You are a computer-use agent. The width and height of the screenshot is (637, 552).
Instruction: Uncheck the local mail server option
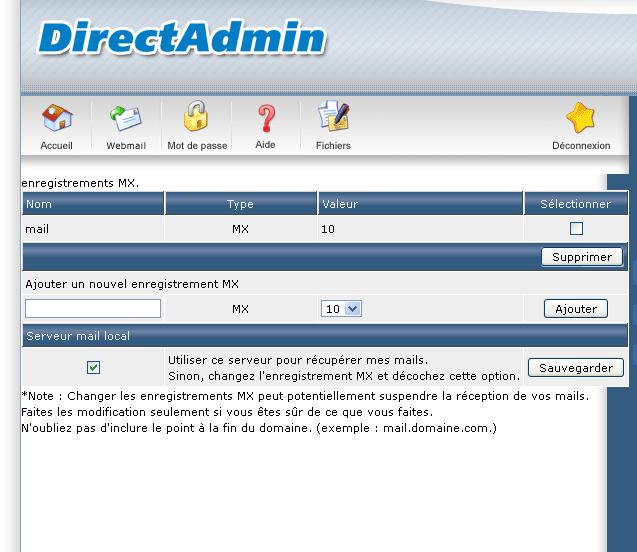(93, 368)
